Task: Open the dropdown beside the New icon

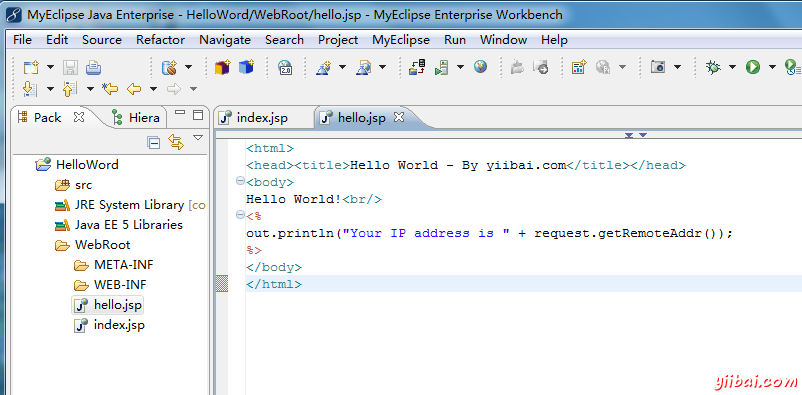Action: pos(50,67)
